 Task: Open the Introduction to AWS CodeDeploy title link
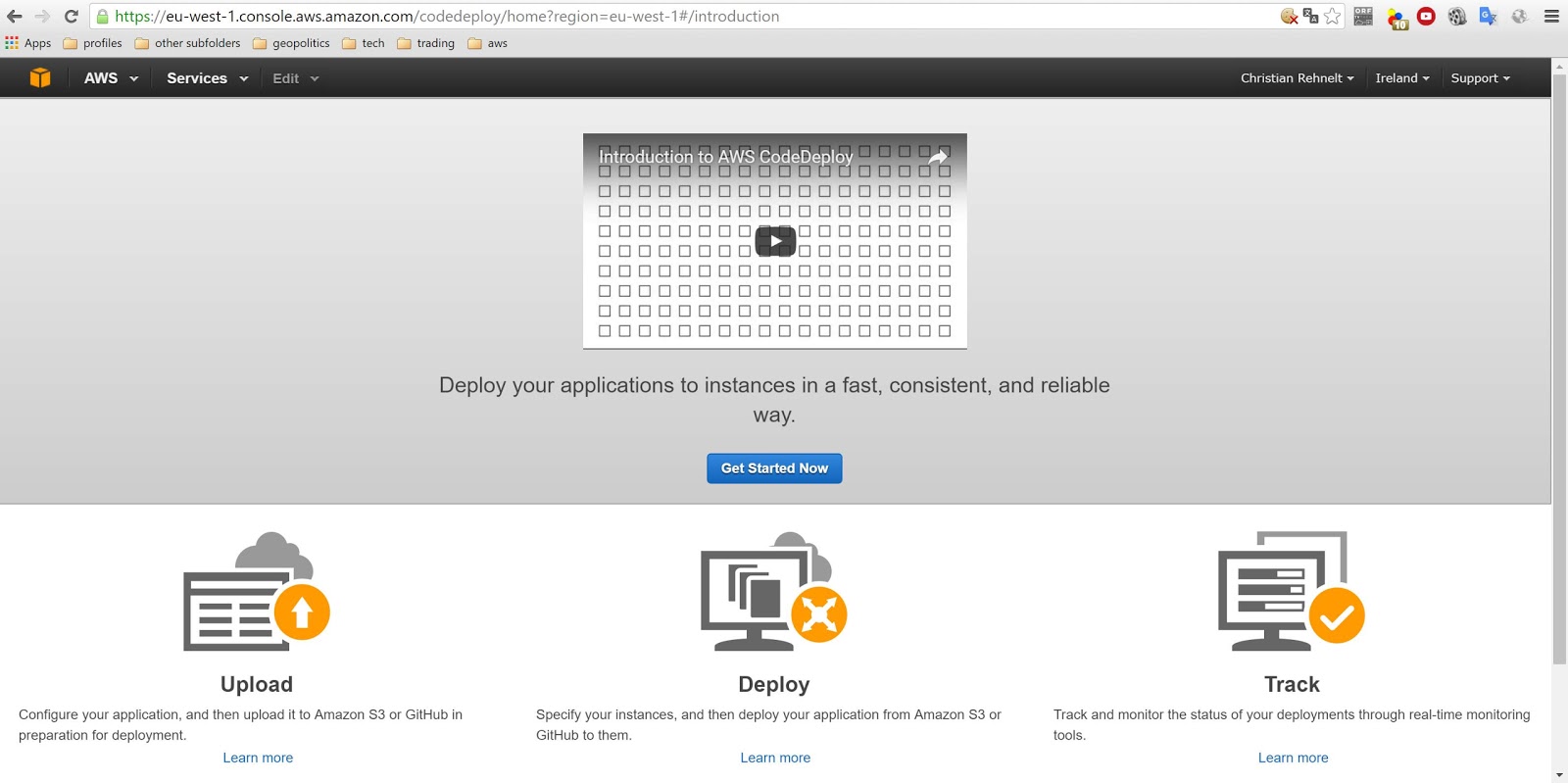click(x=726, y=157)
